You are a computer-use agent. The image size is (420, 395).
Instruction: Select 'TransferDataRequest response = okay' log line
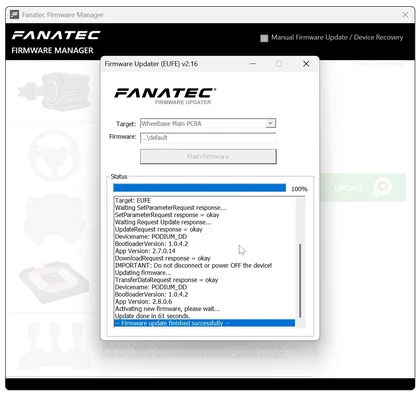tap(166, 280)
